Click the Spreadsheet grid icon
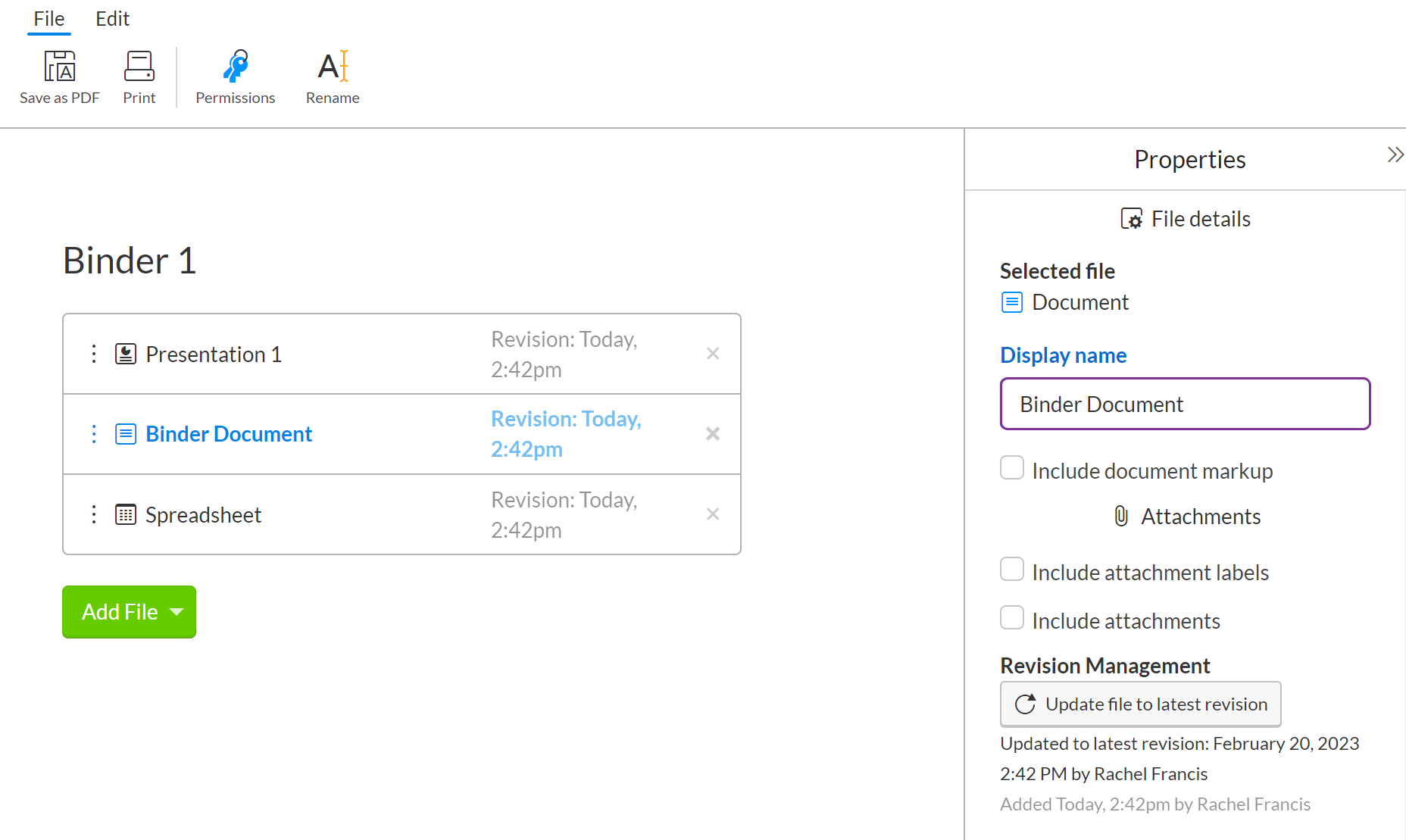The height and width of the screenshot is (840, 1406). pyautogui.click(x=125, y=514)
